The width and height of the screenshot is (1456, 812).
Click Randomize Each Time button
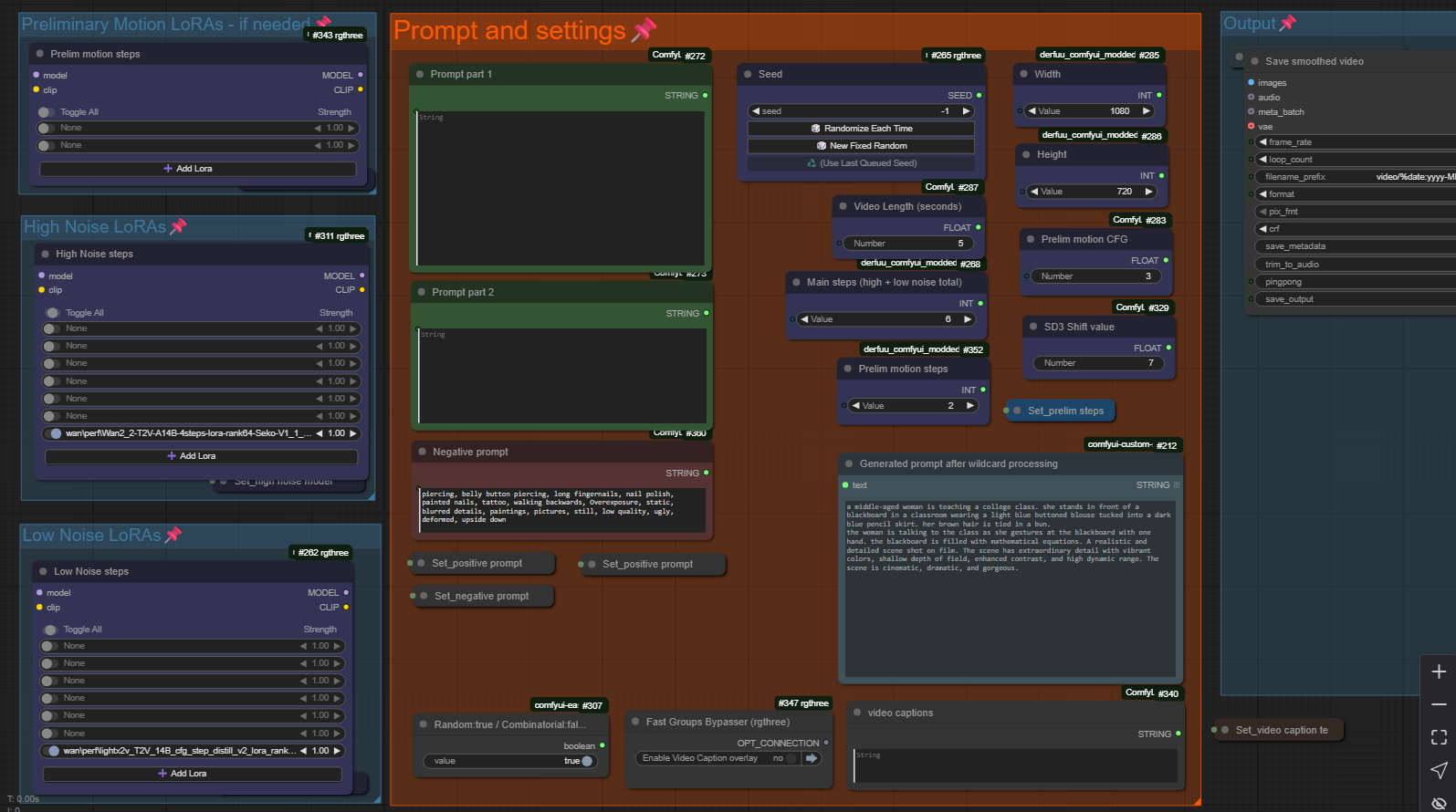(x=861, y=129)
